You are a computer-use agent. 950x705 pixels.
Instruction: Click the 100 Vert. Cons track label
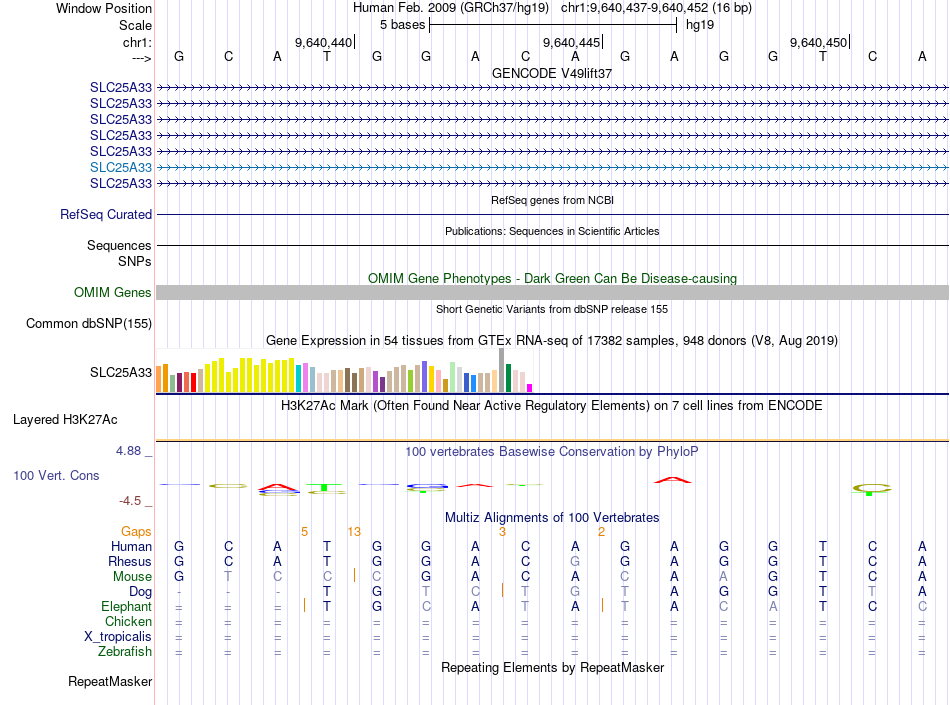(56, 475)
